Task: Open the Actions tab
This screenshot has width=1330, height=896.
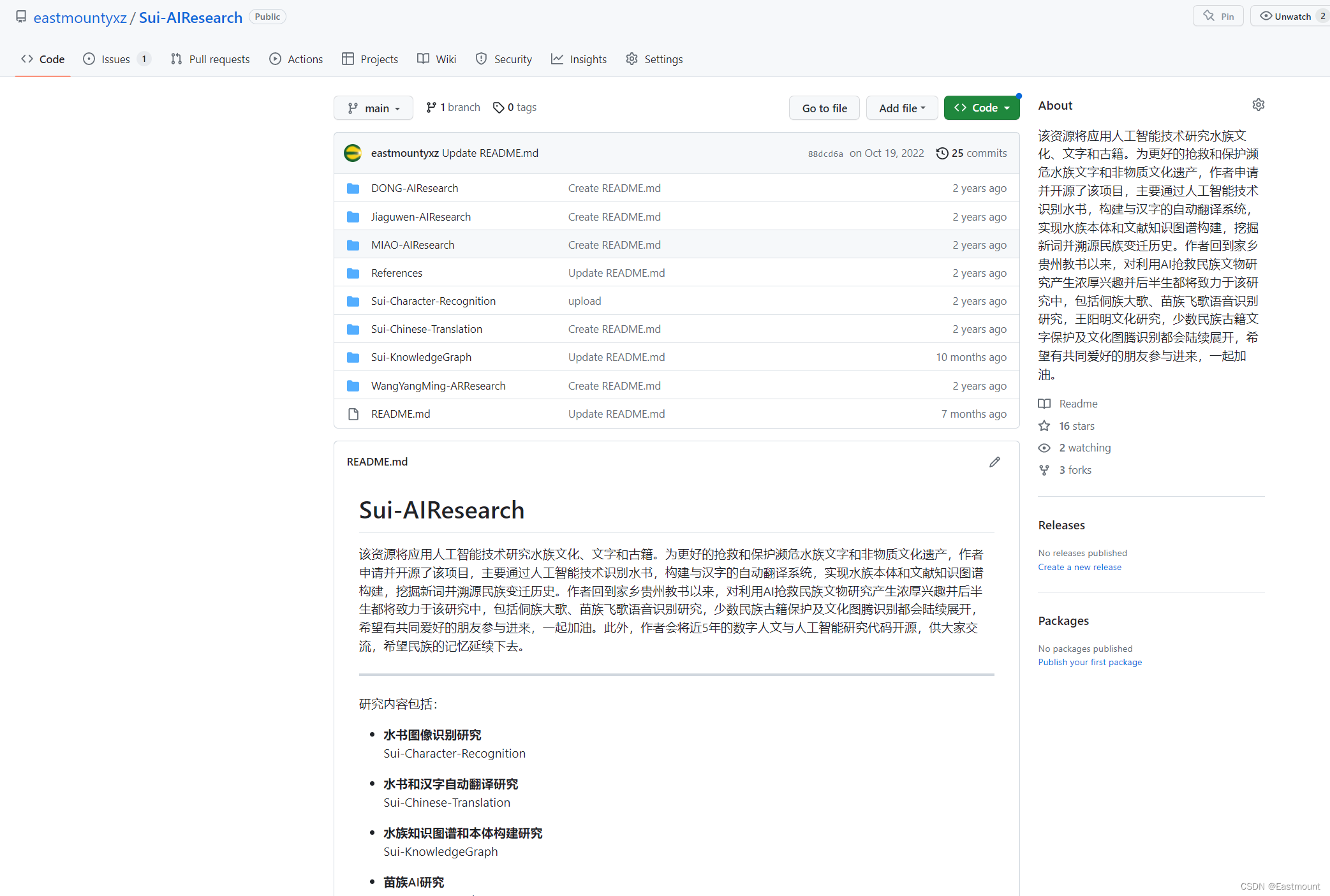Action: pos(296,59)
